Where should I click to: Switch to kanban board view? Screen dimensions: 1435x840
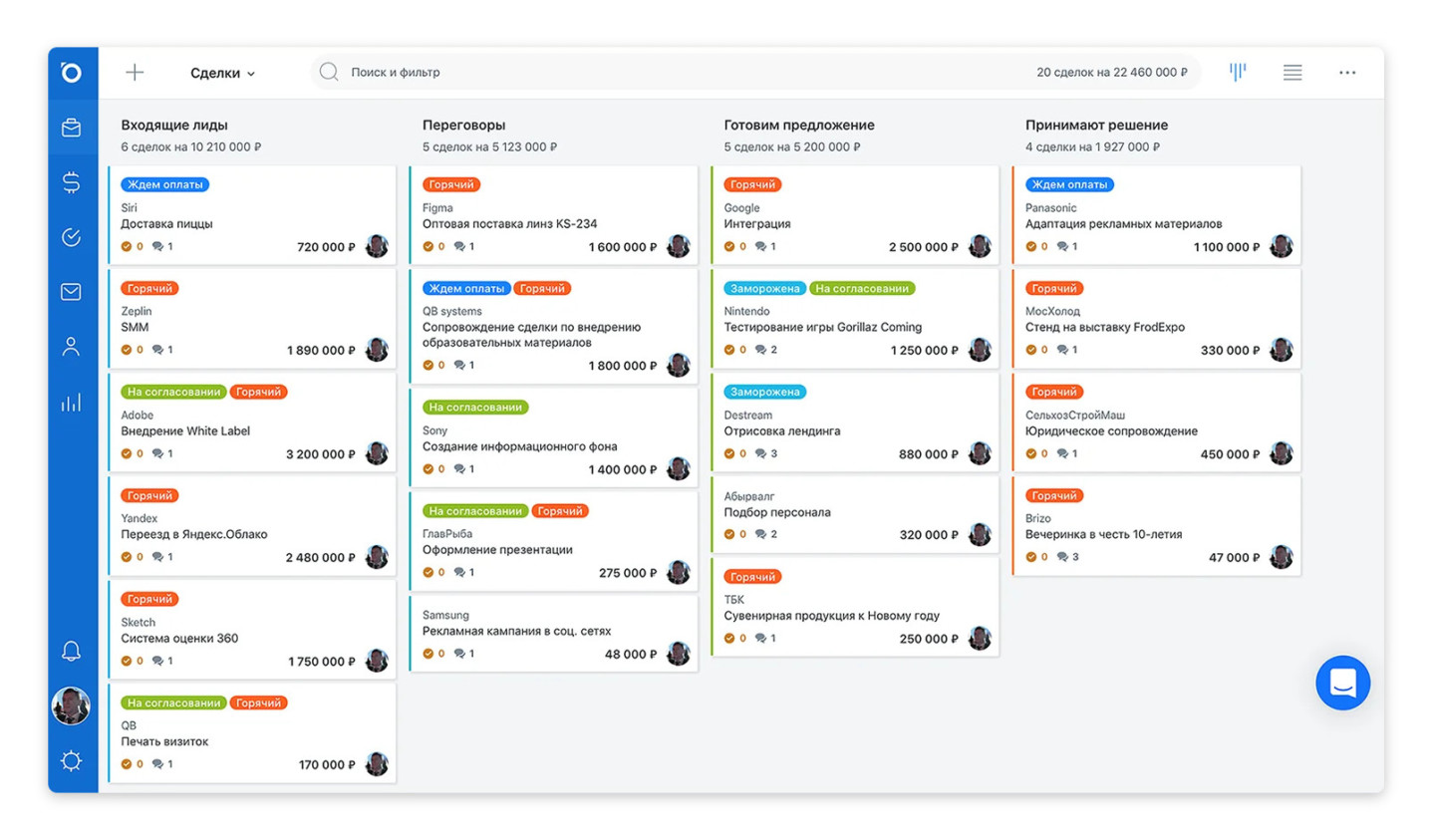tap(1238, 72)
